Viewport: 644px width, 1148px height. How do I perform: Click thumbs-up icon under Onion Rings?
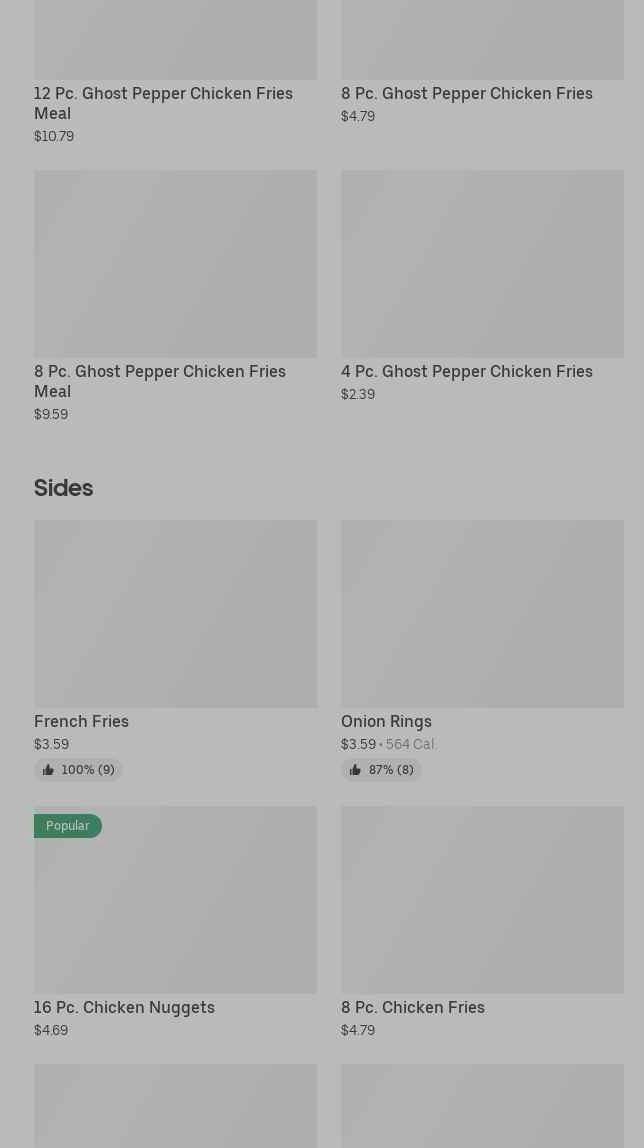pos(355,770)
